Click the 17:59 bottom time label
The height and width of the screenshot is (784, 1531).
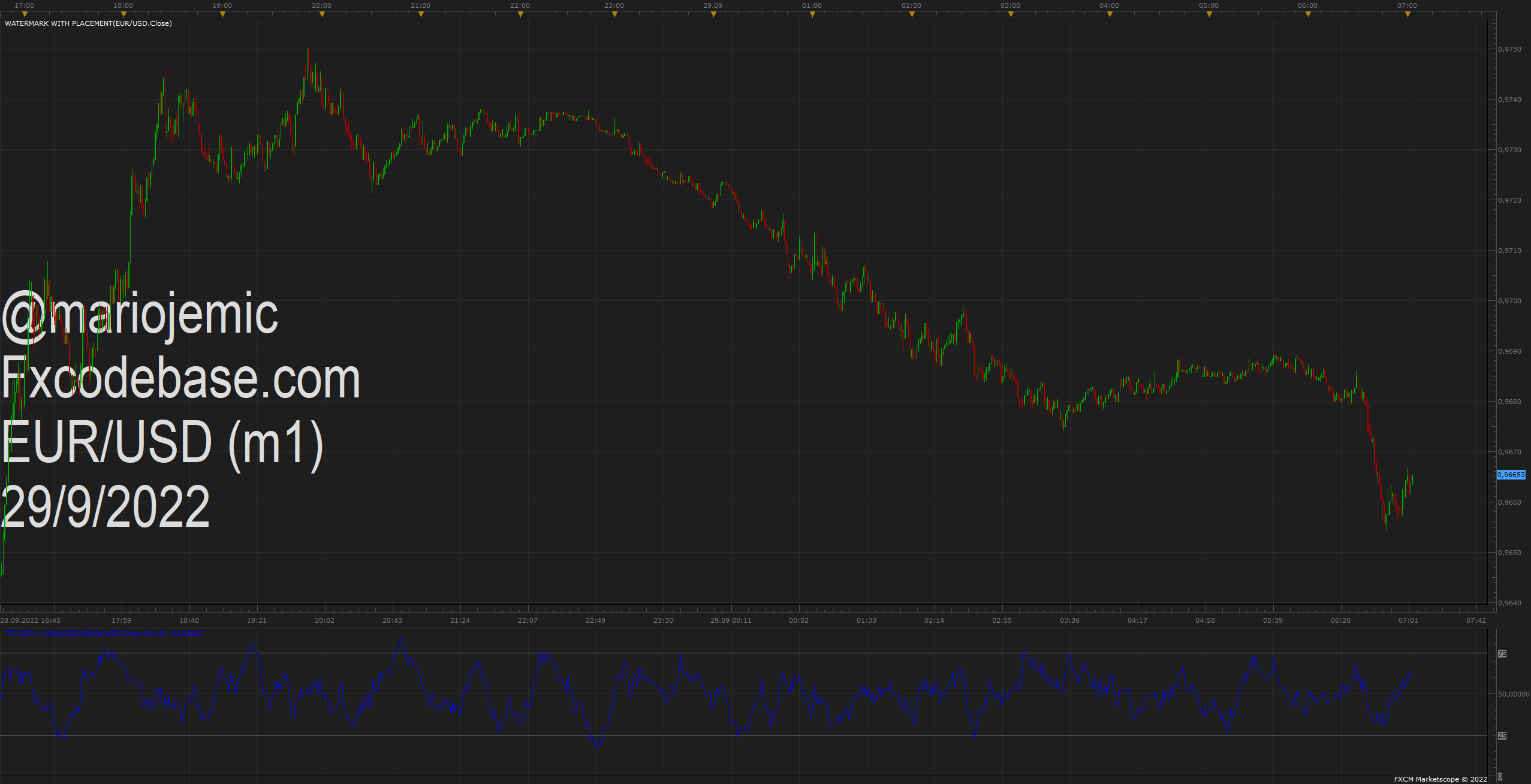(122, 620)
